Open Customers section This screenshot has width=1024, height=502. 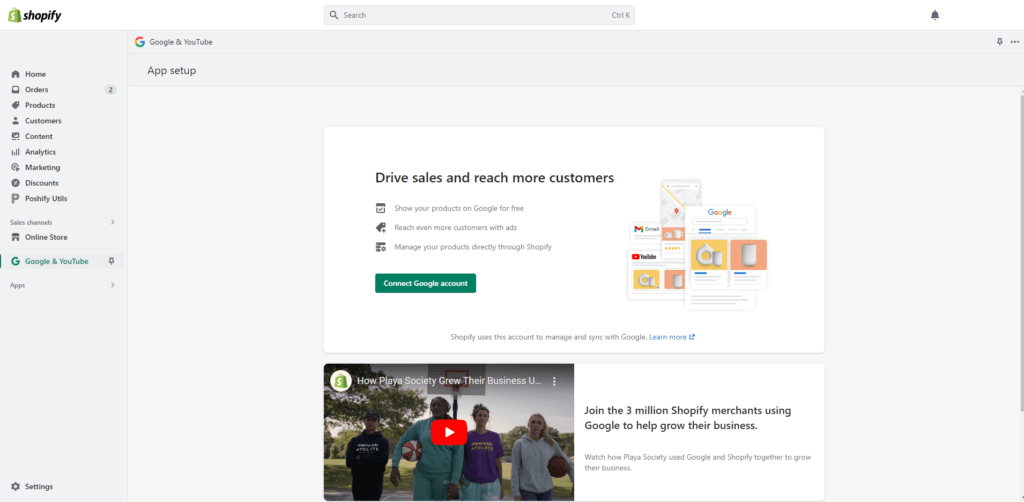(x=43, y=121)
